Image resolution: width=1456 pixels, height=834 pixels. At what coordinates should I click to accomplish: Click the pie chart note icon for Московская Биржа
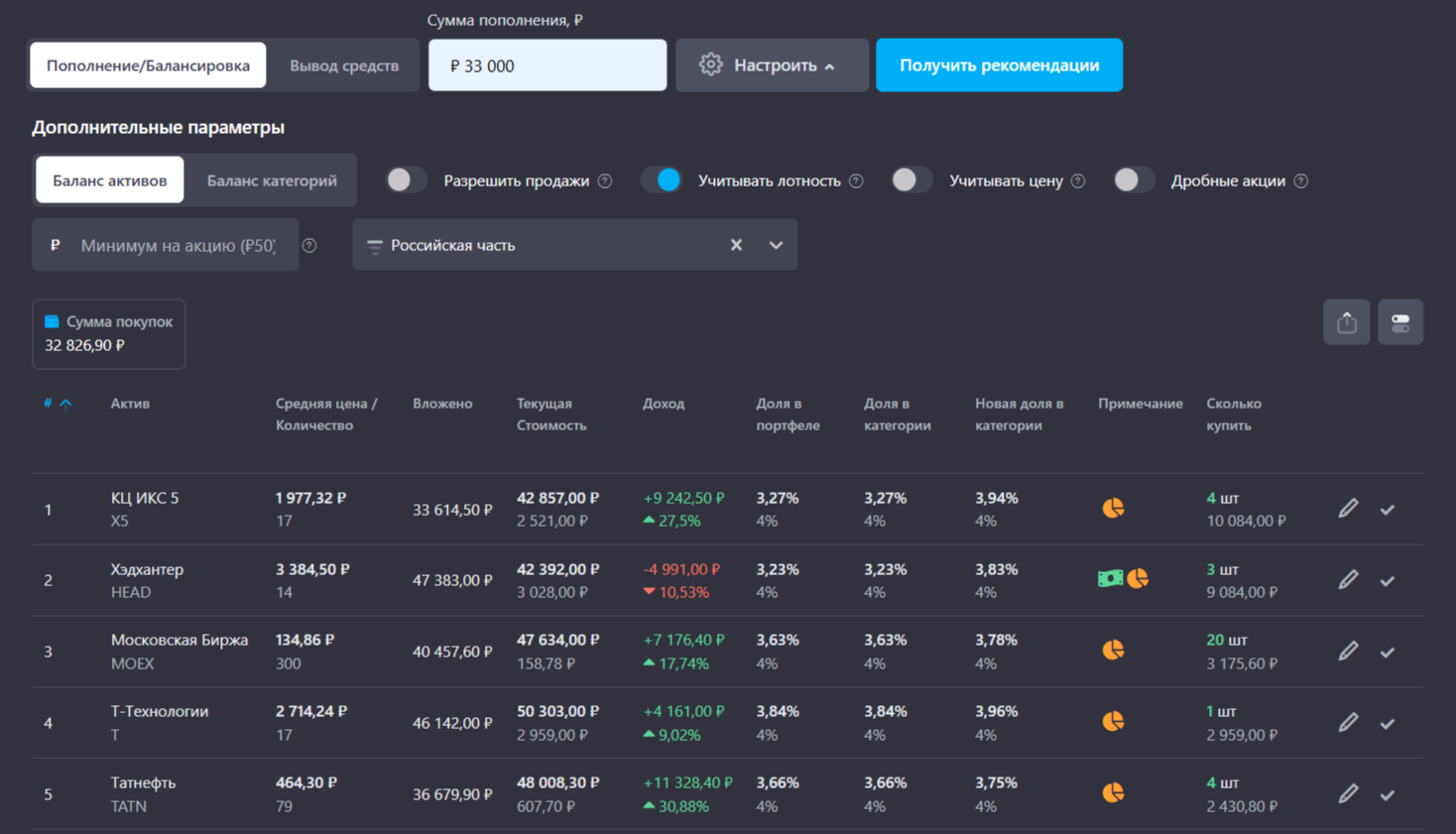point(1113,651)
